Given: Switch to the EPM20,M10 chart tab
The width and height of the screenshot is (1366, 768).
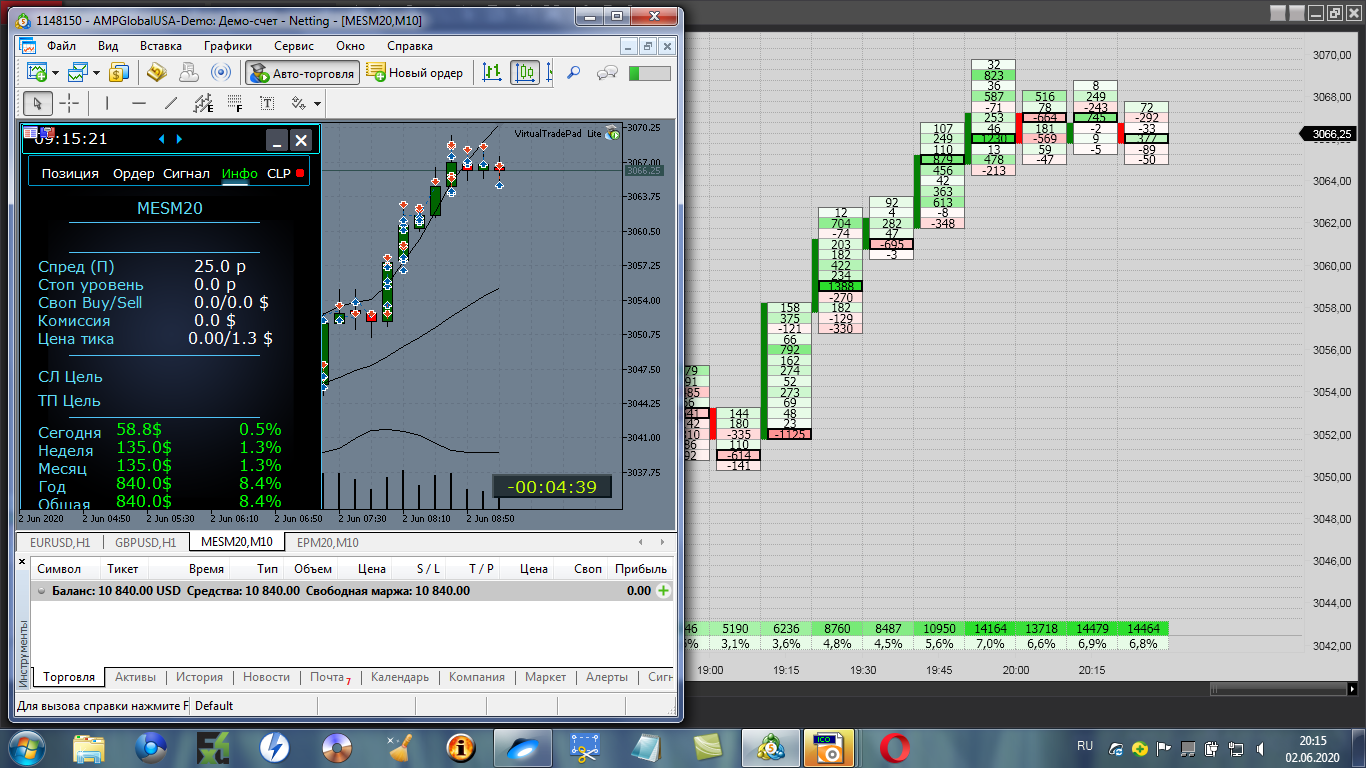Looking at the screenshot, I should [x=328, y=542].
